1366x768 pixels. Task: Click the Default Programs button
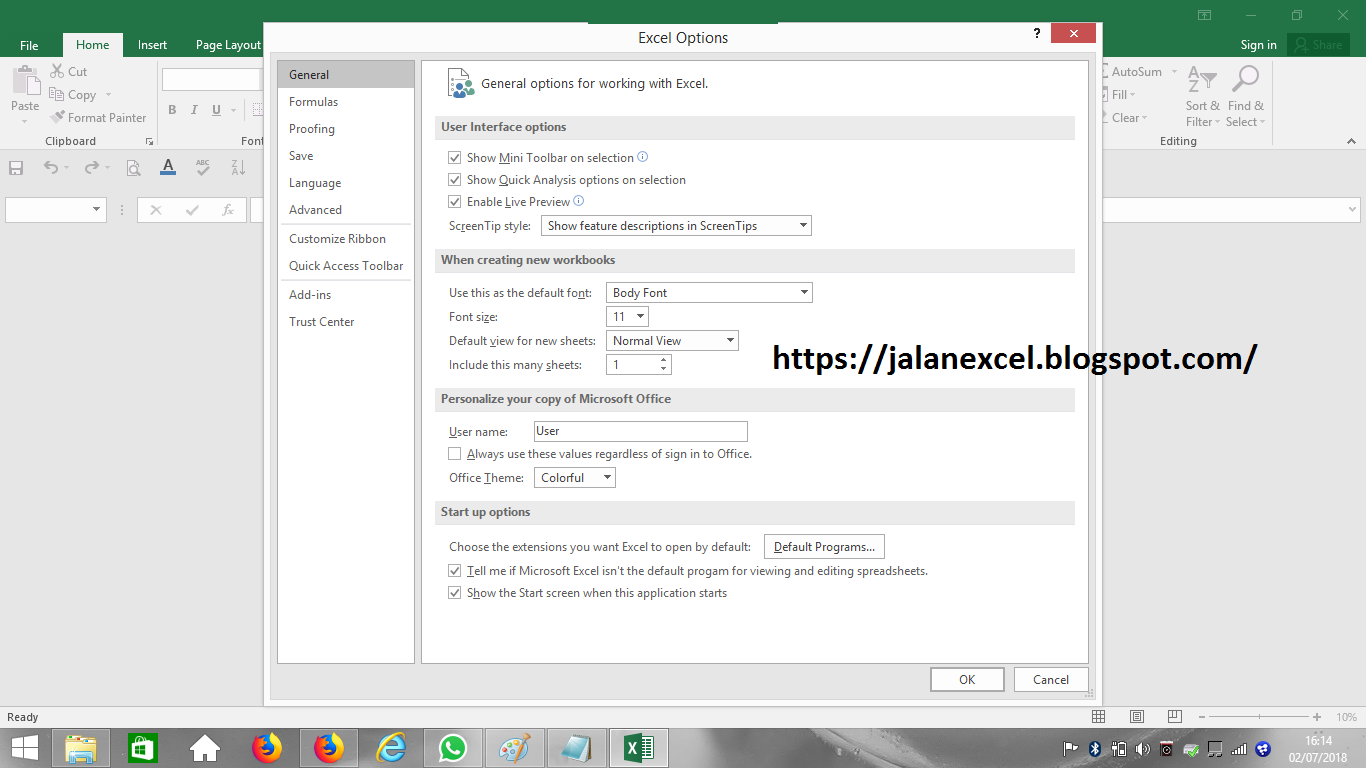coord(824,546)
